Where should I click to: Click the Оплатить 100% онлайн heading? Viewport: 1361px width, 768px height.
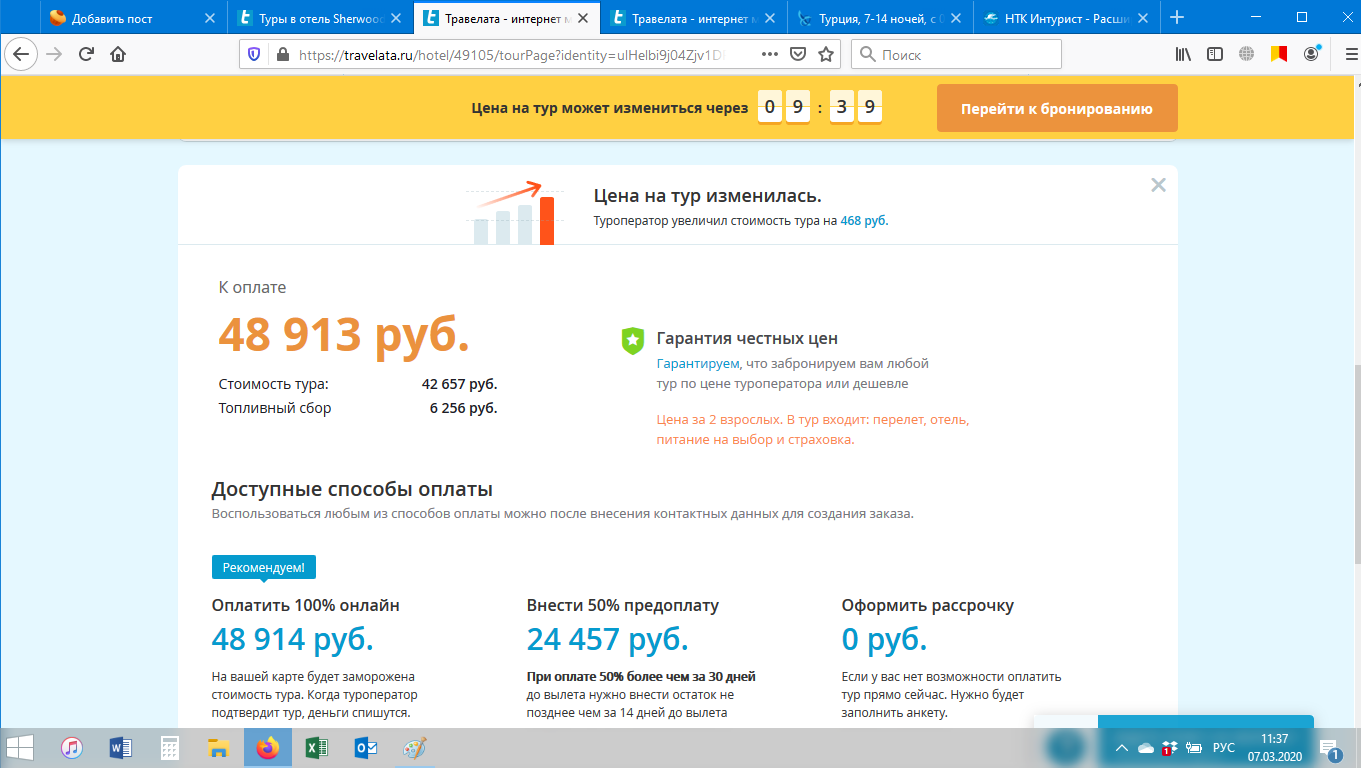click(x=306, y=605)
